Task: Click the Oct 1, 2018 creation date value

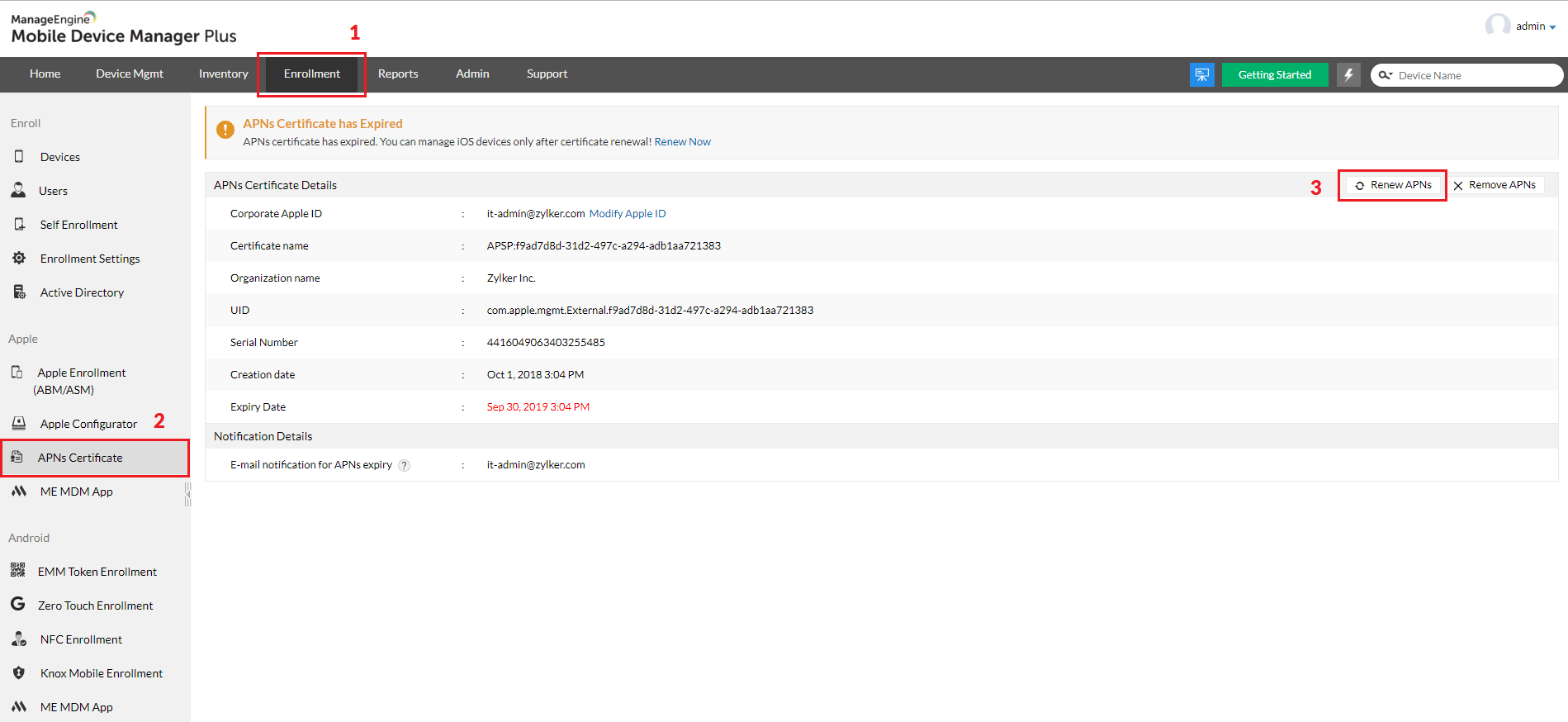Action: click(535, 375)
